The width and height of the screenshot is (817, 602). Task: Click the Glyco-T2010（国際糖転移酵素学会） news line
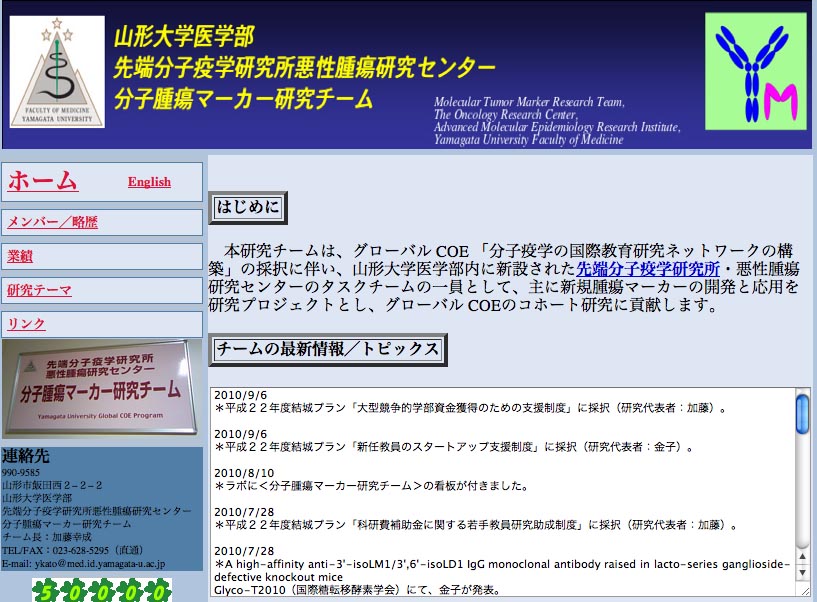(x=357, y=590)
